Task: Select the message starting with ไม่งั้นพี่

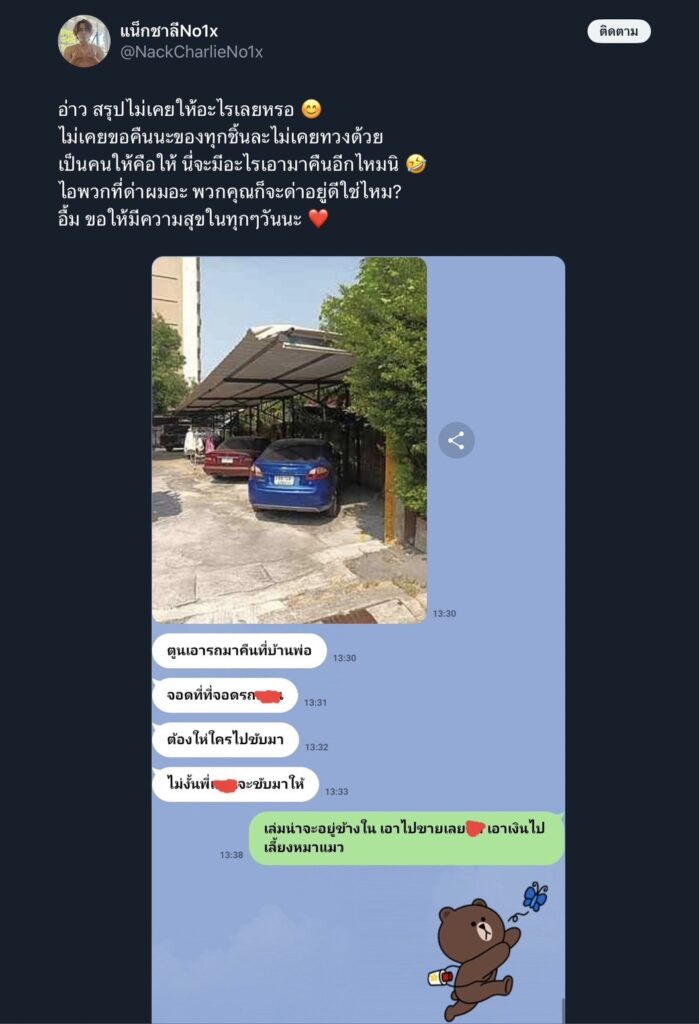Action: 235,784
